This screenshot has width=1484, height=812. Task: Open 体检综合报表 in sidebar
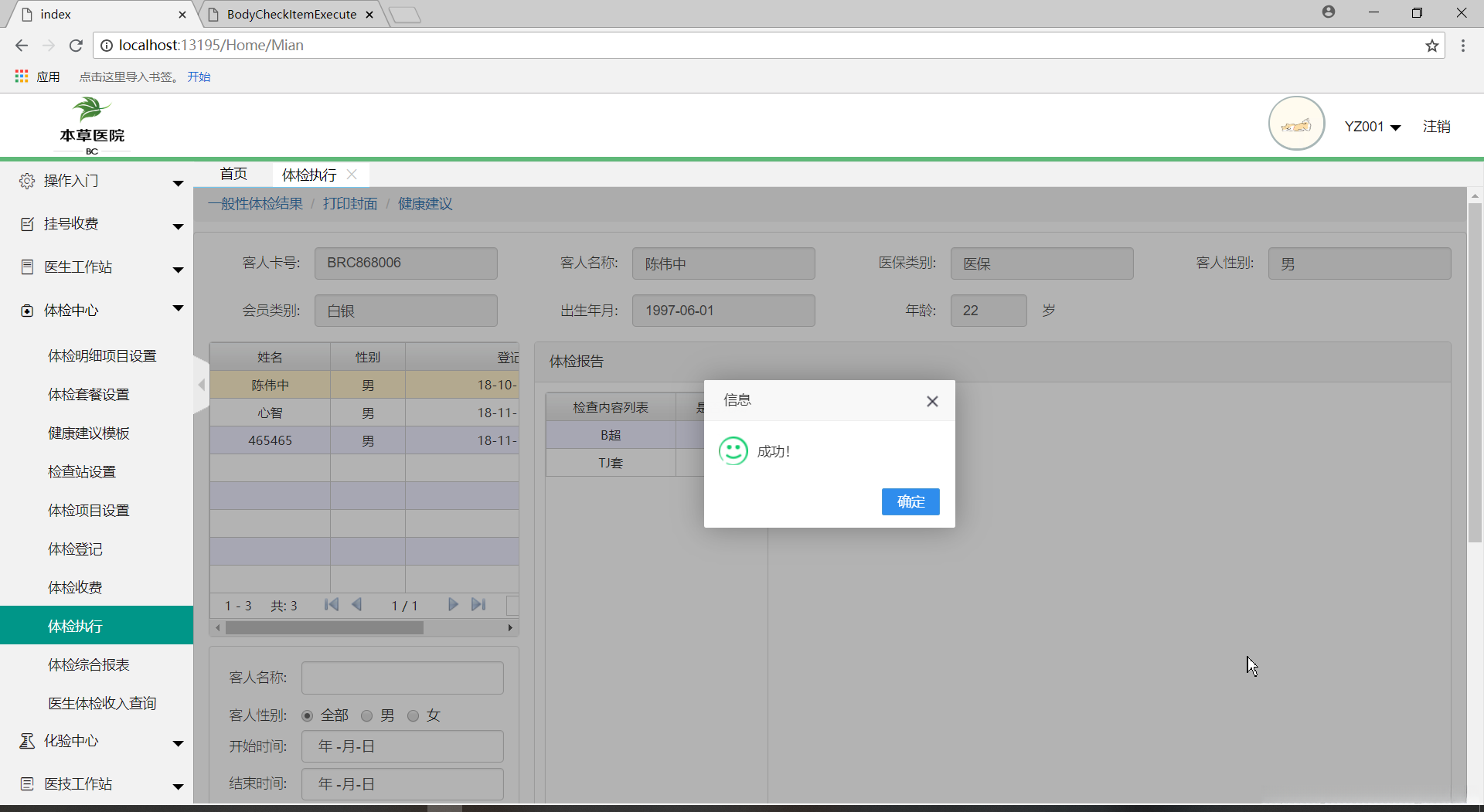pyautogui.click(x=88, y=664)
